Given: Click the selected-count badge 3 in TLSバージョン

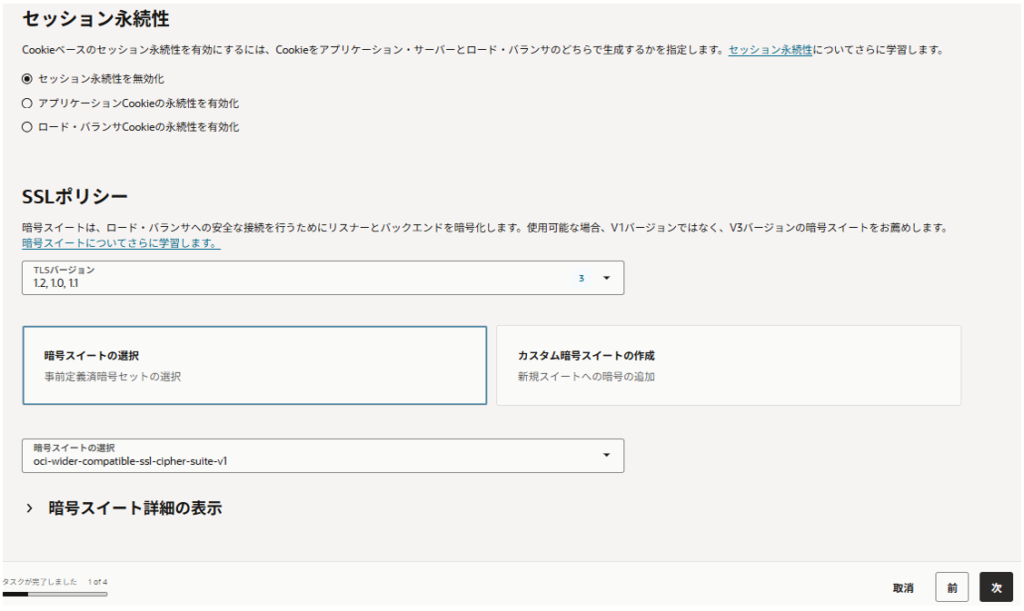Looking at the screenshot, I should 581,278.
